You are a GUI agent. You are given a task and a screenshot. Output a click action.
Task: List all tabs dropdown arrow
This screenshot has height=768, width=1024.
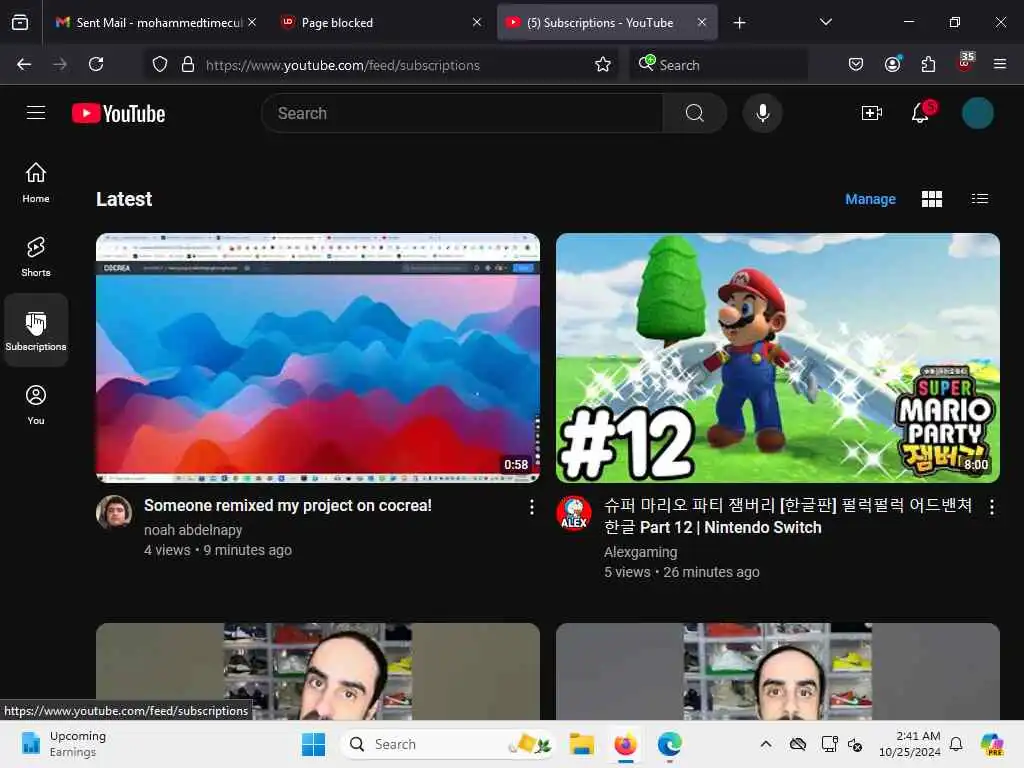click(x=825, y=22)
